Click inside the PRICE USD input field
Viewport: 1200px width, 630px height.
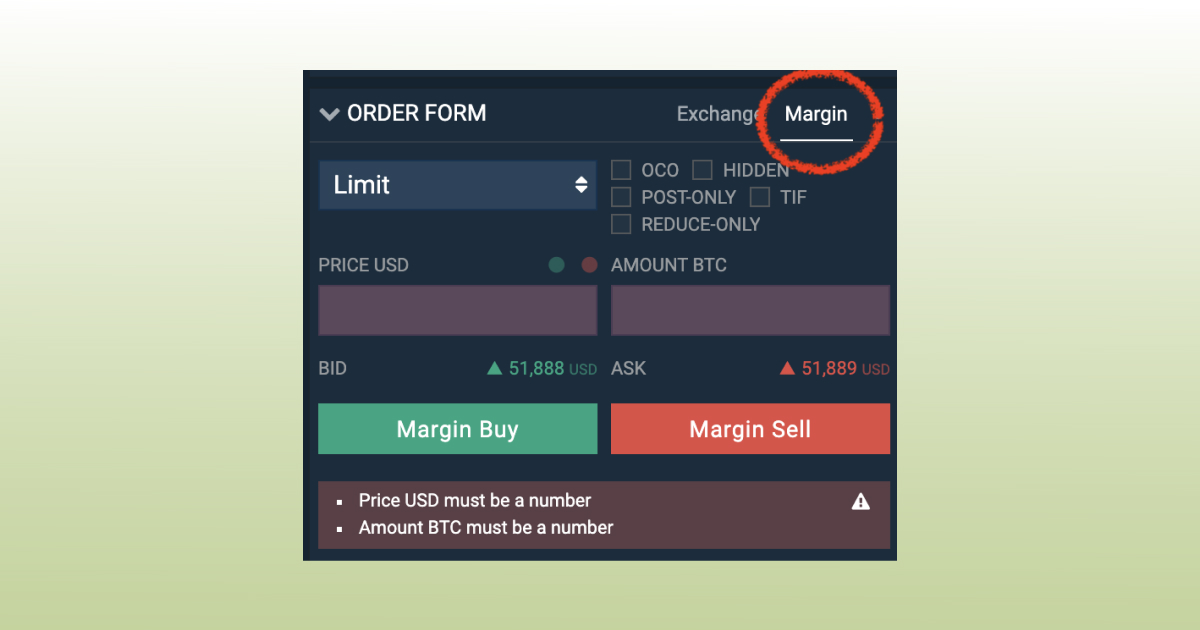click(x=457, y=310)
